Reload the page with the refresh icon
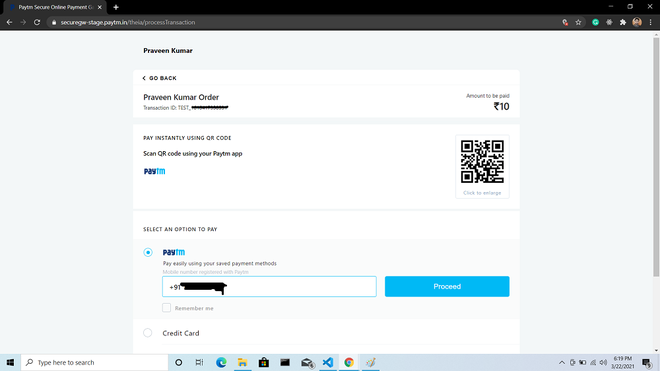Screen dimensions: 660x371 (37, 22)
